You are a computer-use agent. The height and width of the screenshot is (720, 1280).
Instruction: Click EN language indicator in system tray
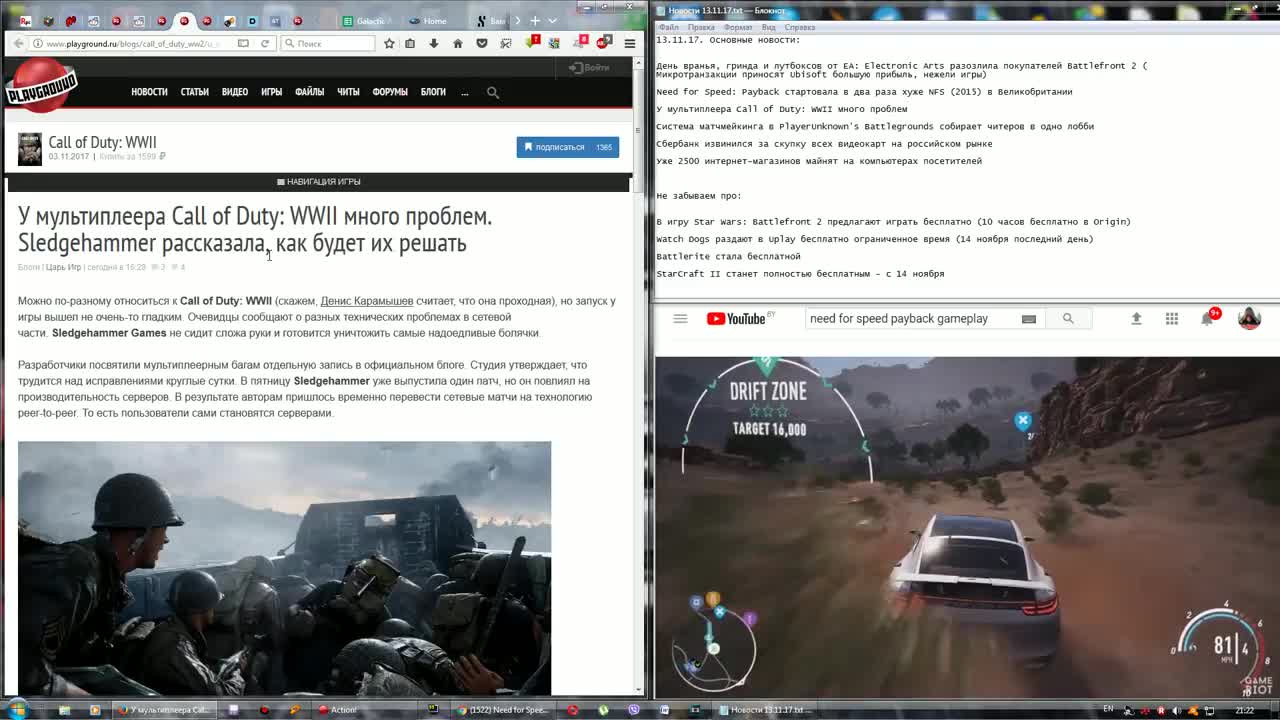(x=1108, y=710)
